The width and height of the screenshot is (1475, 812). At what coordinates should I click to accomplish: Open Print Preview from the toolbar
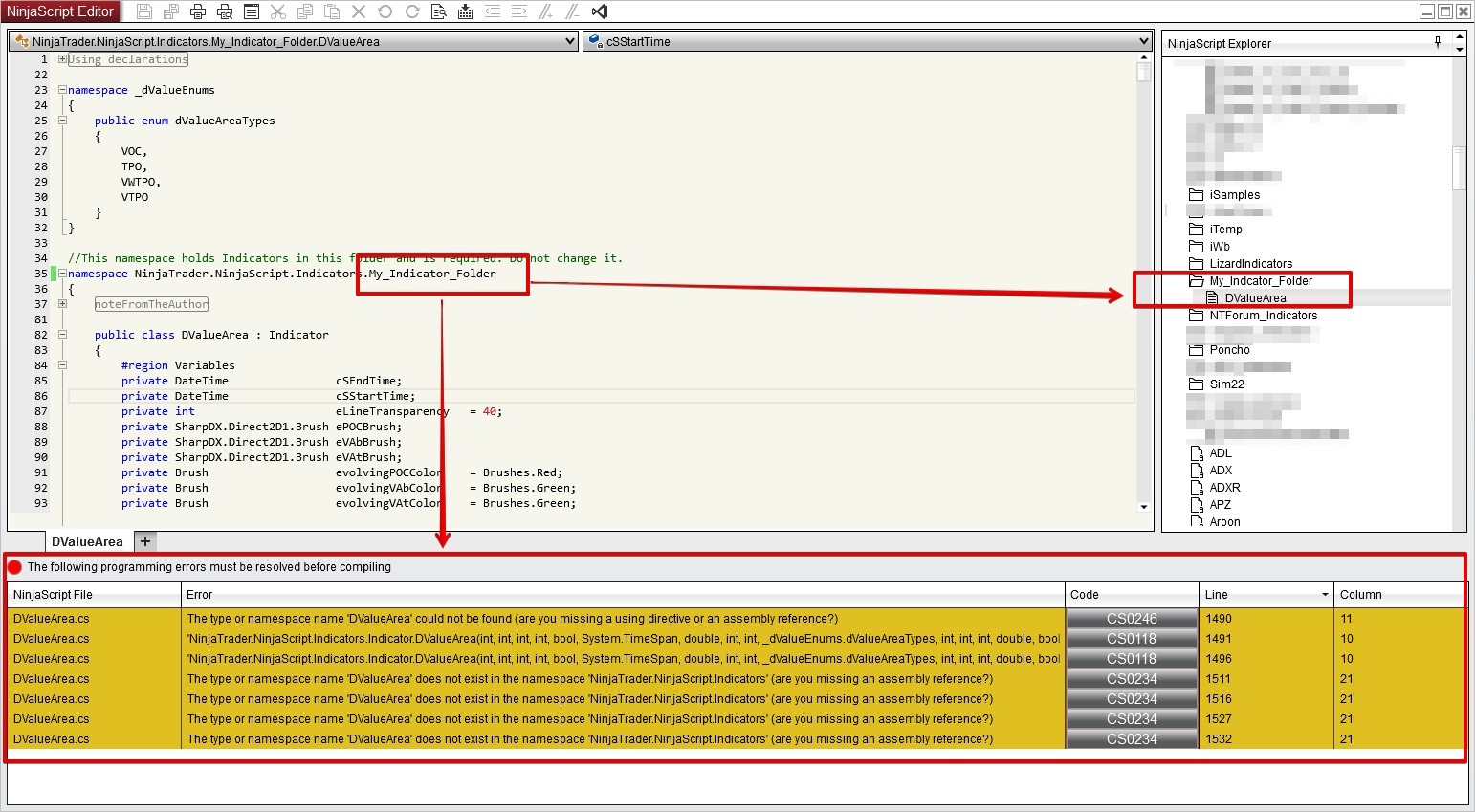pos(225,11)
